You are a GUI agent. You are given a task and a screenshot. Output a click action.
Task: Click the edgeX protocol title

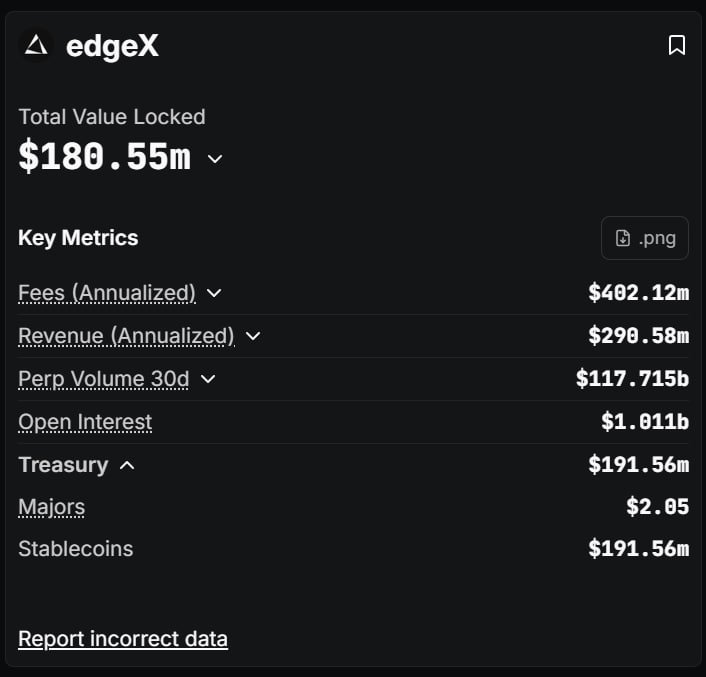pos(112,46)
